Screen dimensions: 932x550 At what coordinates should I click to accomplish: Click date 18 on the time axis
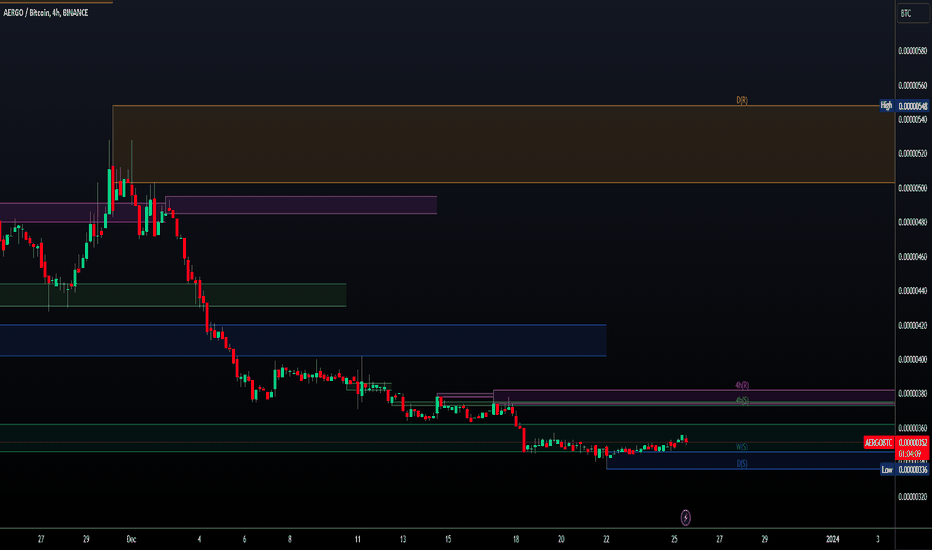516,539
